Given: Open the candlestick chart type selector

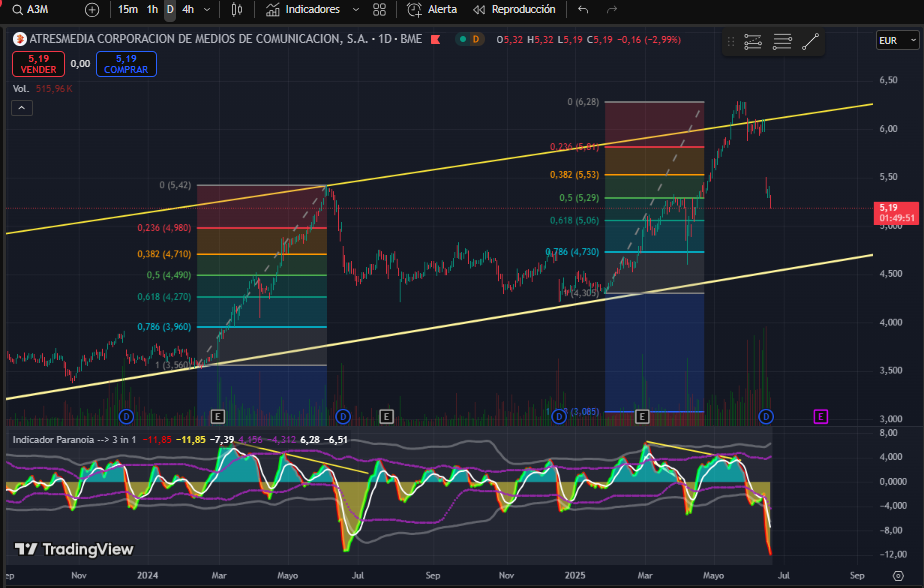Looking at the screenshot, I should pos(237,9).
